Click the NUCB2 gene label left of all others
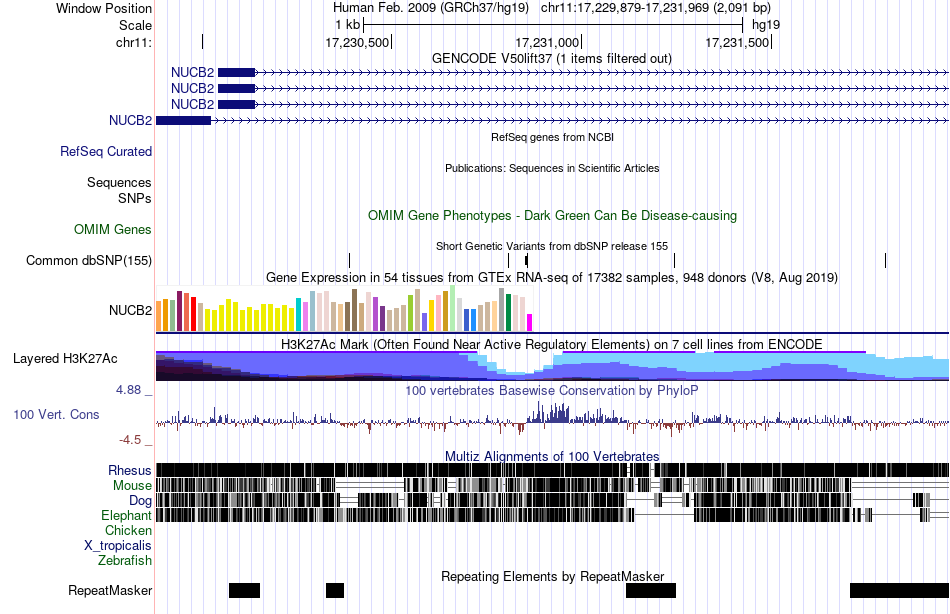 (x=130, y=121)
